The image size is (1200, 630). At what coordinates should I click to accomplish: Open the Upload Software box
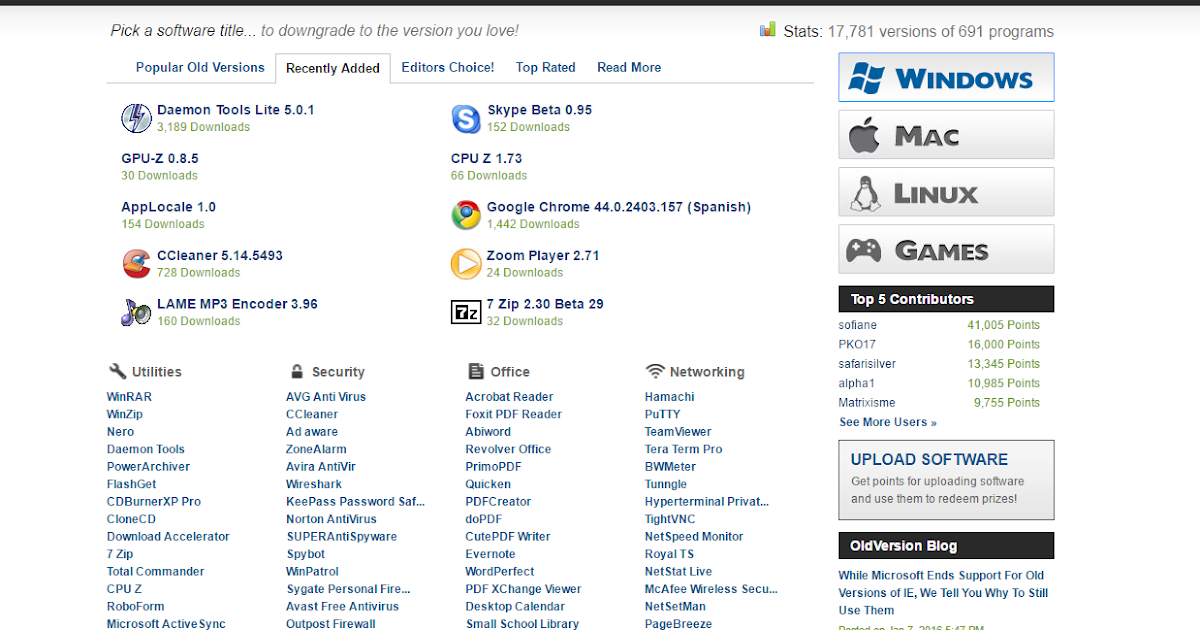(x=946, y=480)
